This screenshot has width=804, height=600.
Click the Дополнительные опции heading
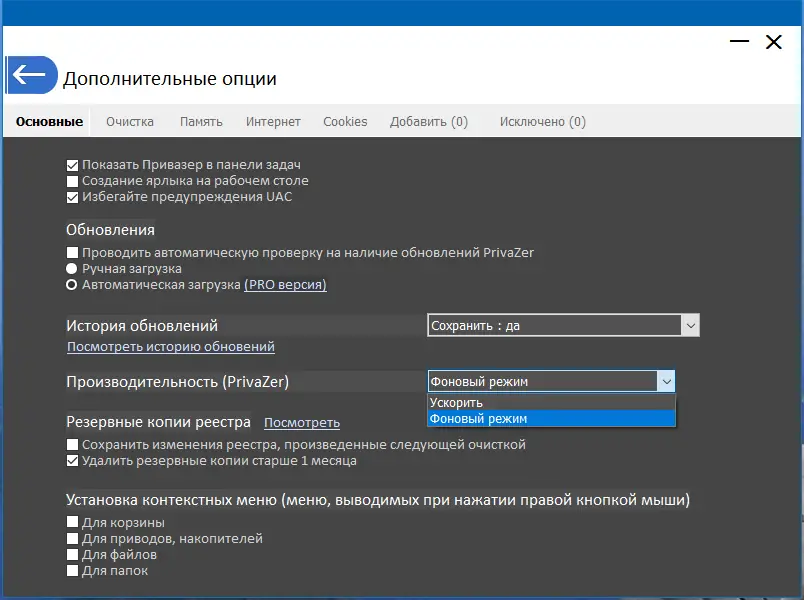(170, 78)
